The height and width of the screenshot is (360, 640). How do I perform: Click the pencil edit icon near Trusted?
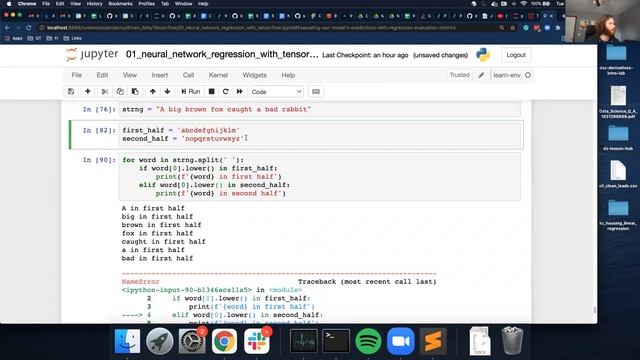point(481,75)
